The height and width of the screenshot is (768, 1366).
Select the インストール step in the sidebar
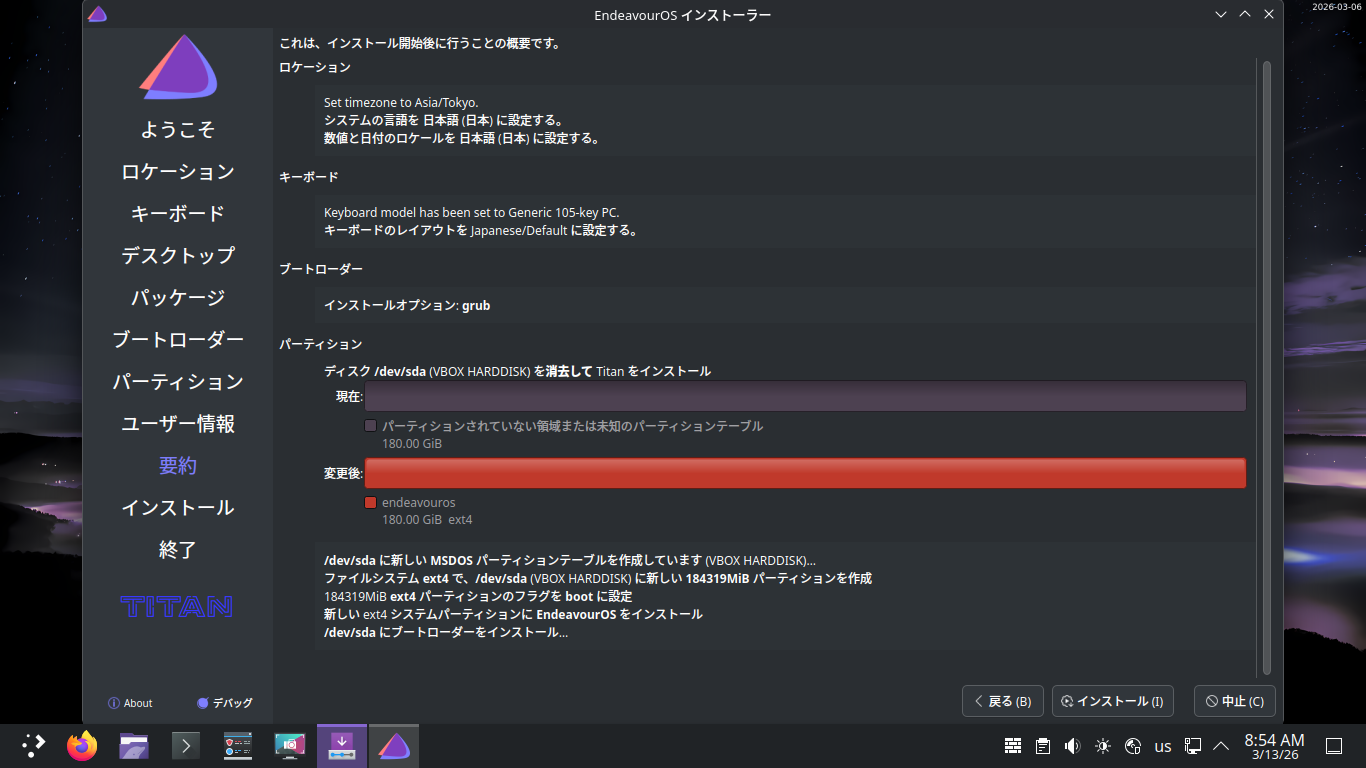point(178,508)
